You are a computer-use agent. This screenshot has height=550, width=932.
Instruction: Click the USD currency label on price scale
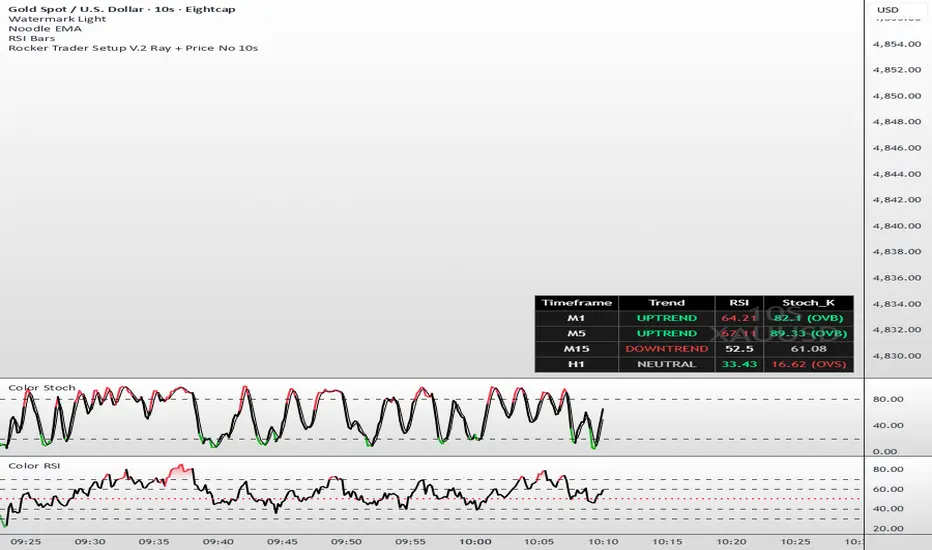(x=888, y=10)
